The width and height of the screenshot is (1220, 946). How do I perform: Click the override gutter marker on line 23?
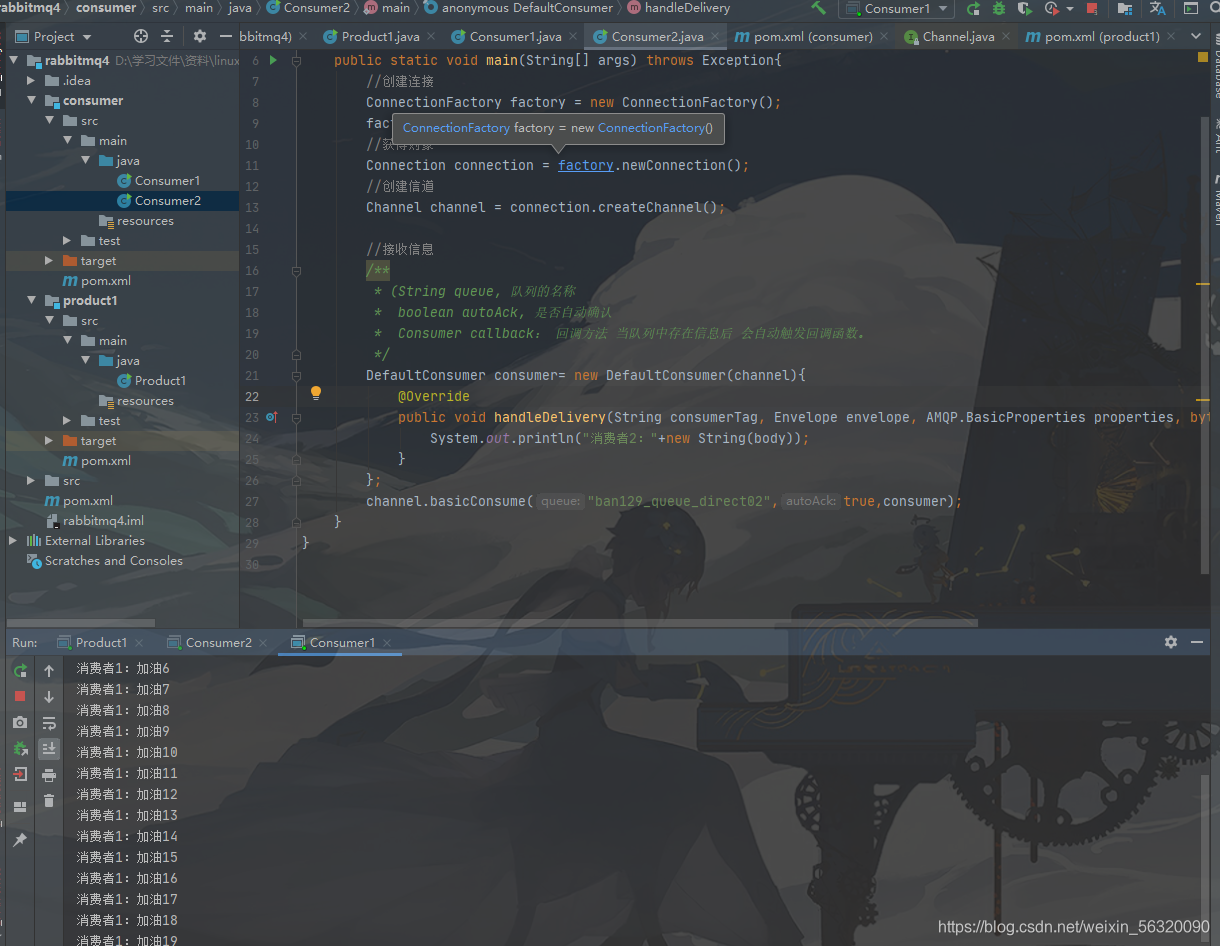tap(271, 417)
